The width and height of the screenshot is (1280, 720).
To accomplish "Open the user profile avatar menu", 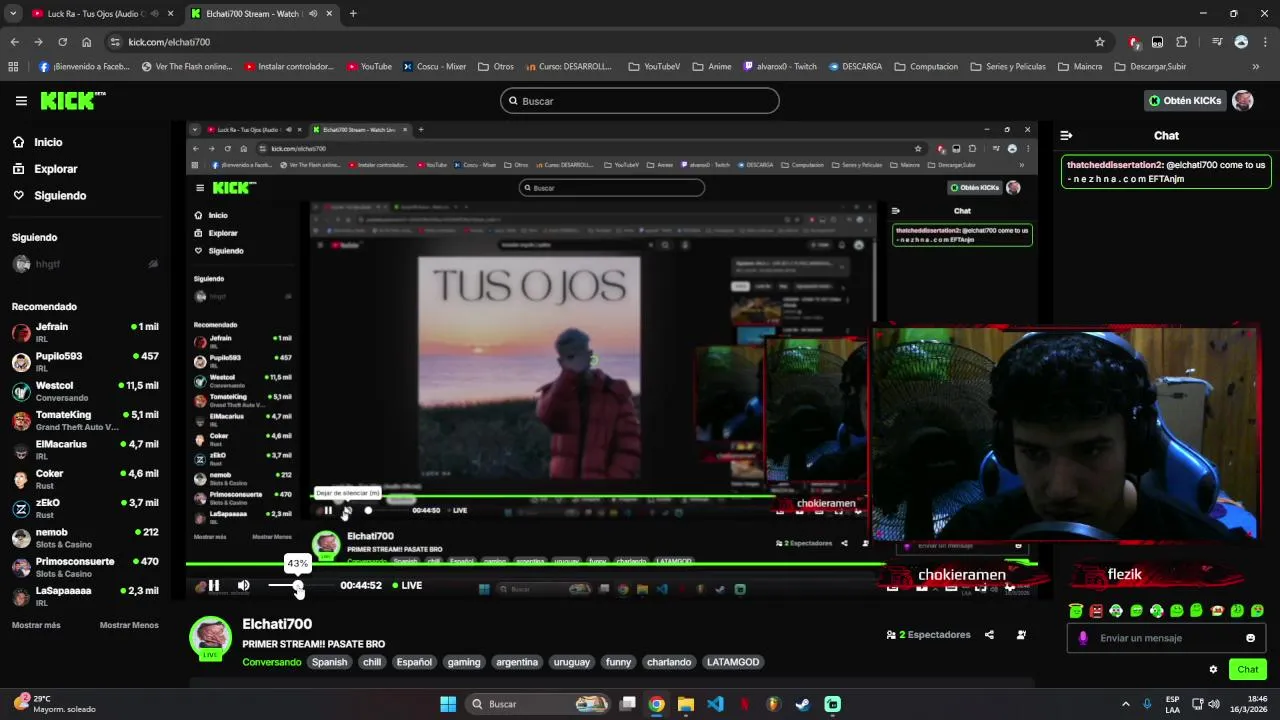I will tap(1243, 101).
